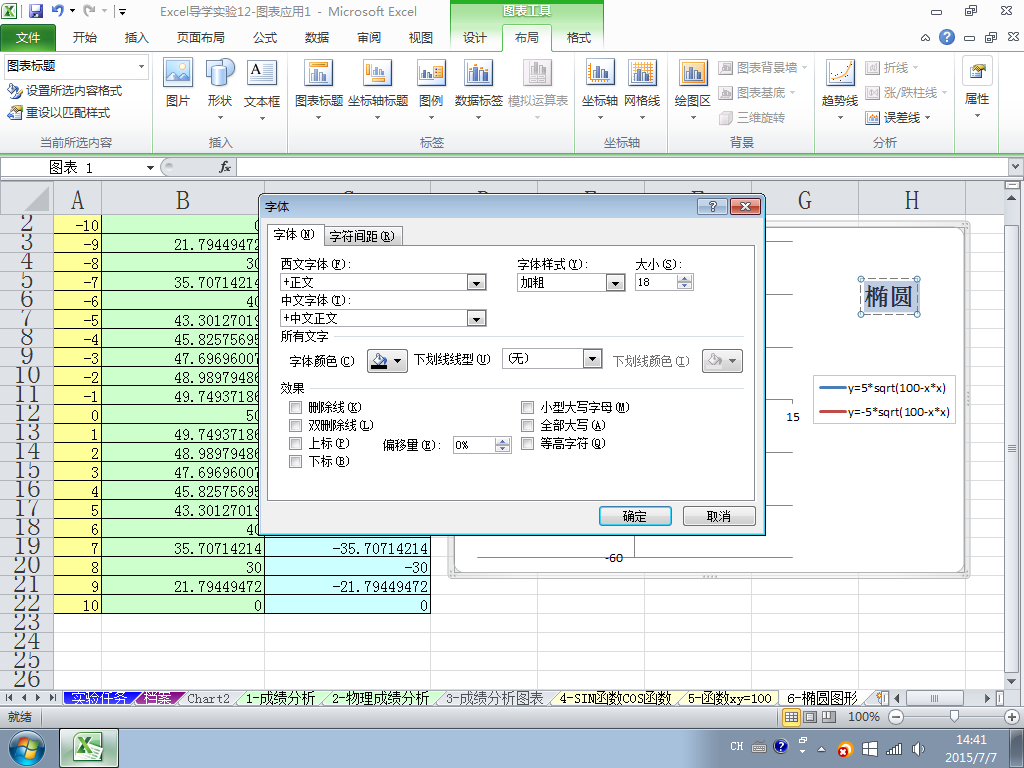Enable Superscript (上标) checkbox
This screenshot has width=1024, height=768.
tap(295, 444)
